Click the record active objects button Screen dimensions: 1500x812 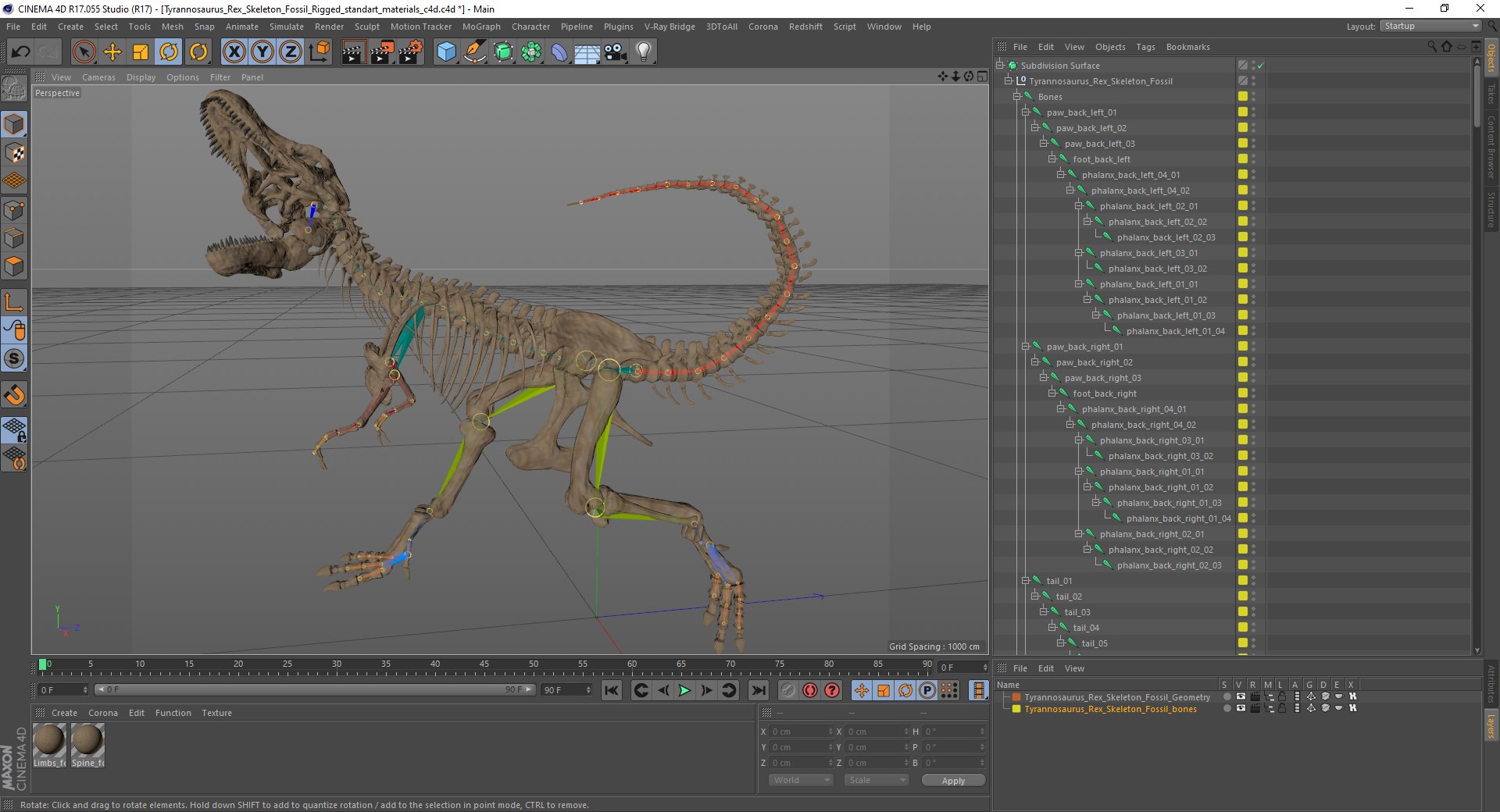[787, 690]
